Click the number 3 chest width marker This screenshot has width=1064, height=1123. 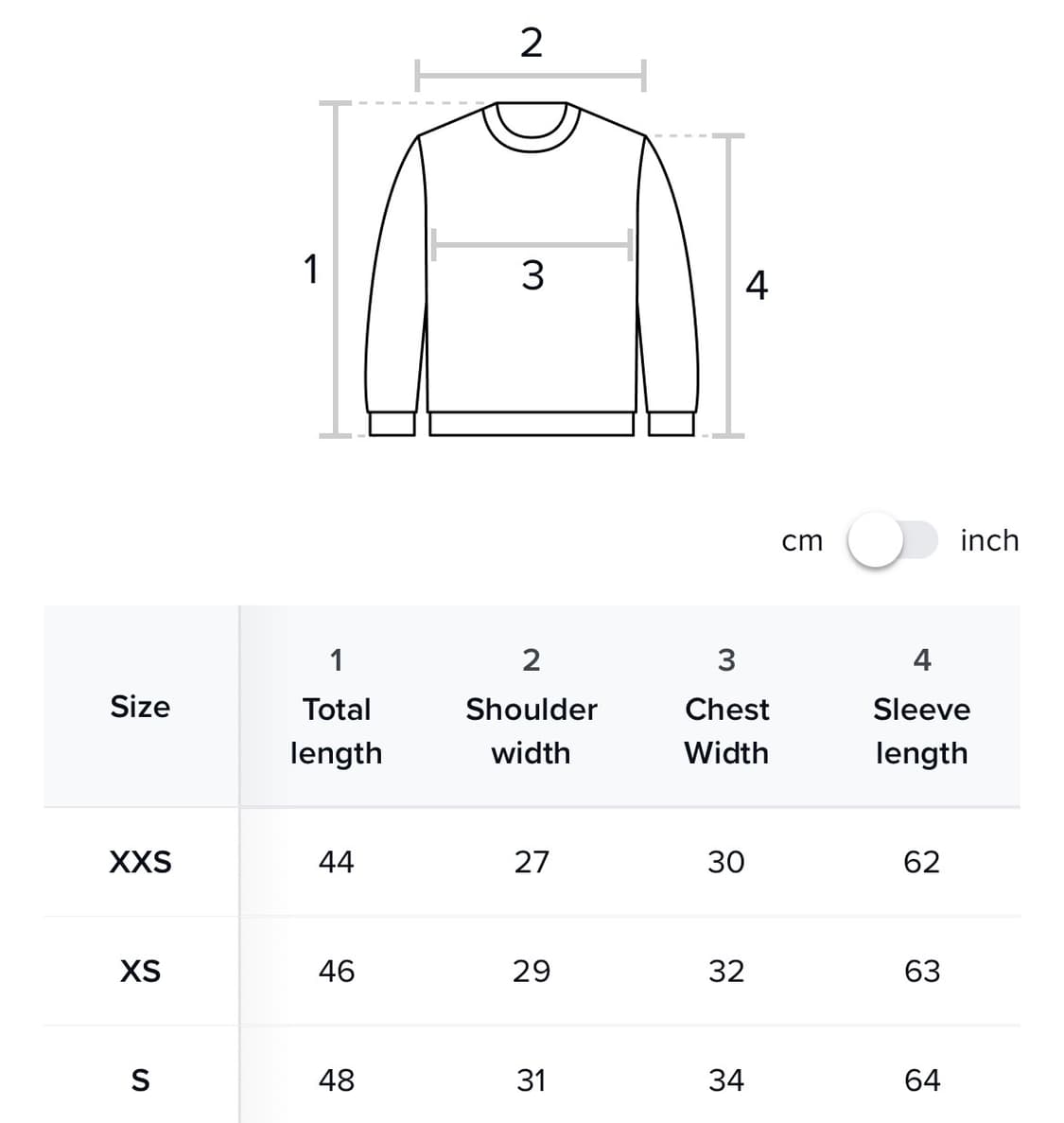pyautogui.click(x=532, y=275)
